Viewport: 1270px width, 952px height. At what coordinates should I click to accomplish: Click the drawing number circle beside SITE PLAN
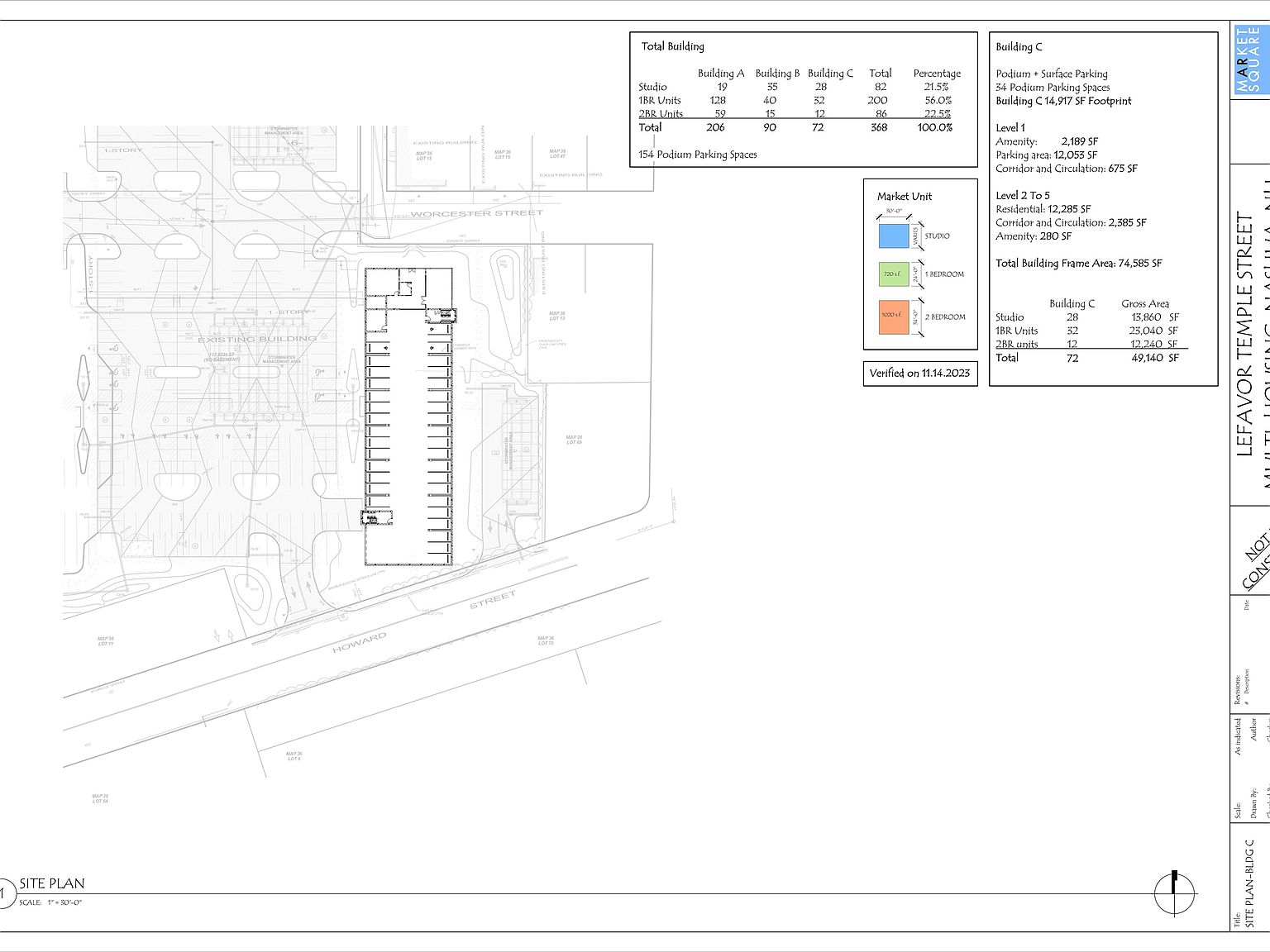pyautogui.click(x=4, y=892)
